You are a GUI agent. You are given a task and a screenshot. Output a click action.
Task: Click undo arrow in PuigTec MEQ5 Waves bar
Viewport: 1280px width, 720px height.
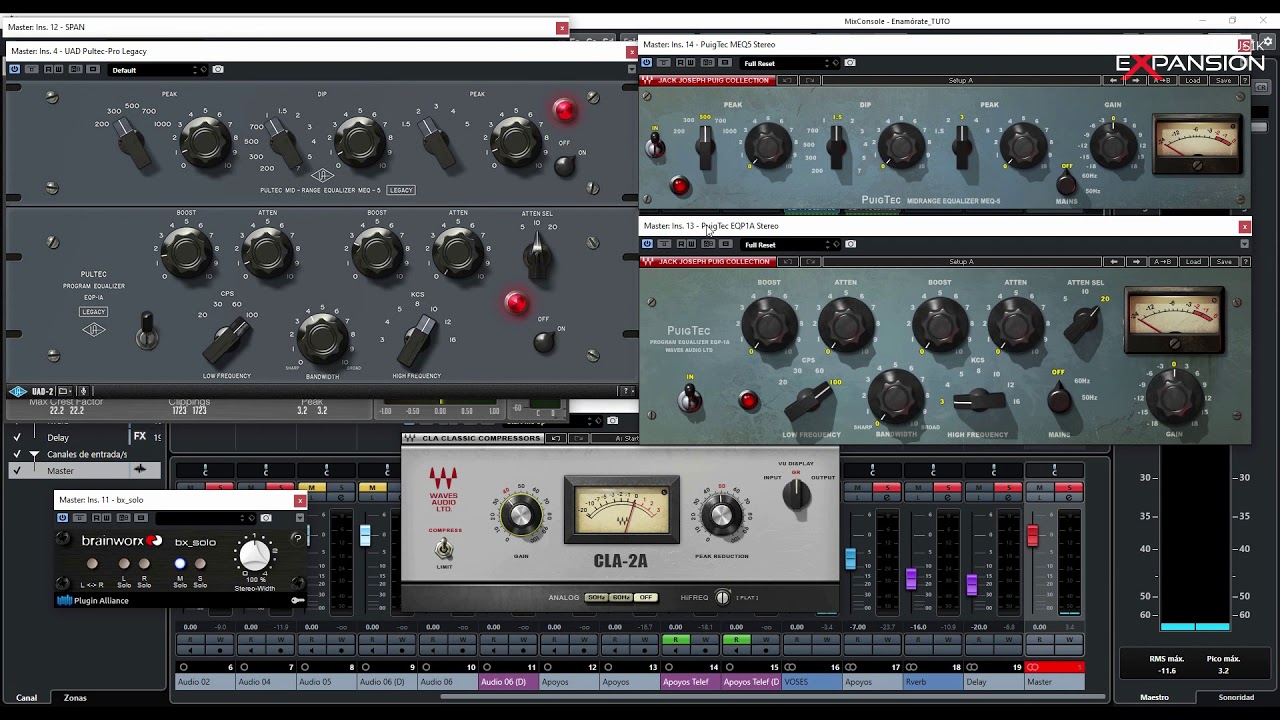coord(788,80)
